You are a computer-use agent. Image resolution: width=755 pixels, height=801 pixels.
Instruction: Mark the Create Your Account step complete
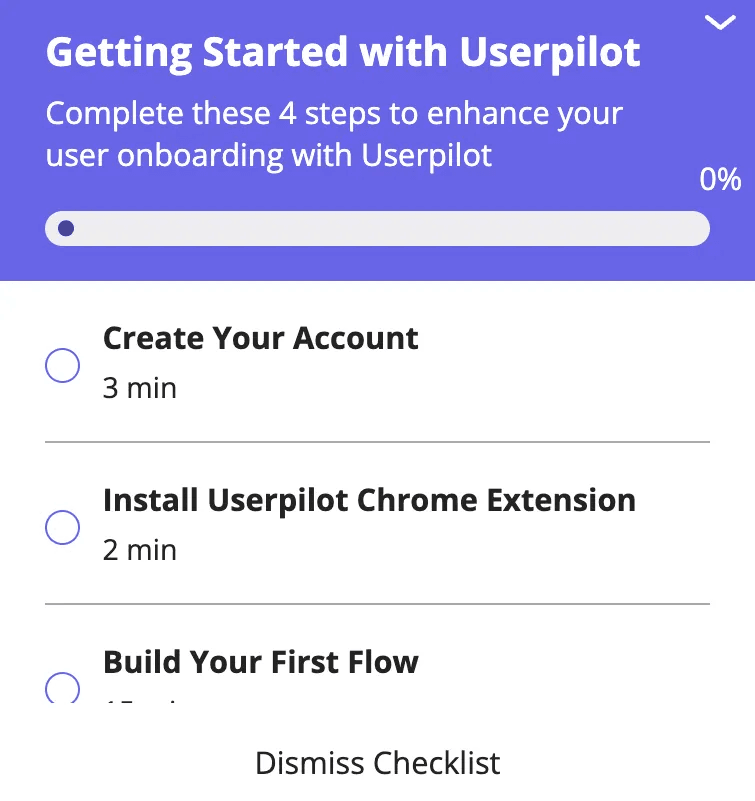(x=62, y=366)
